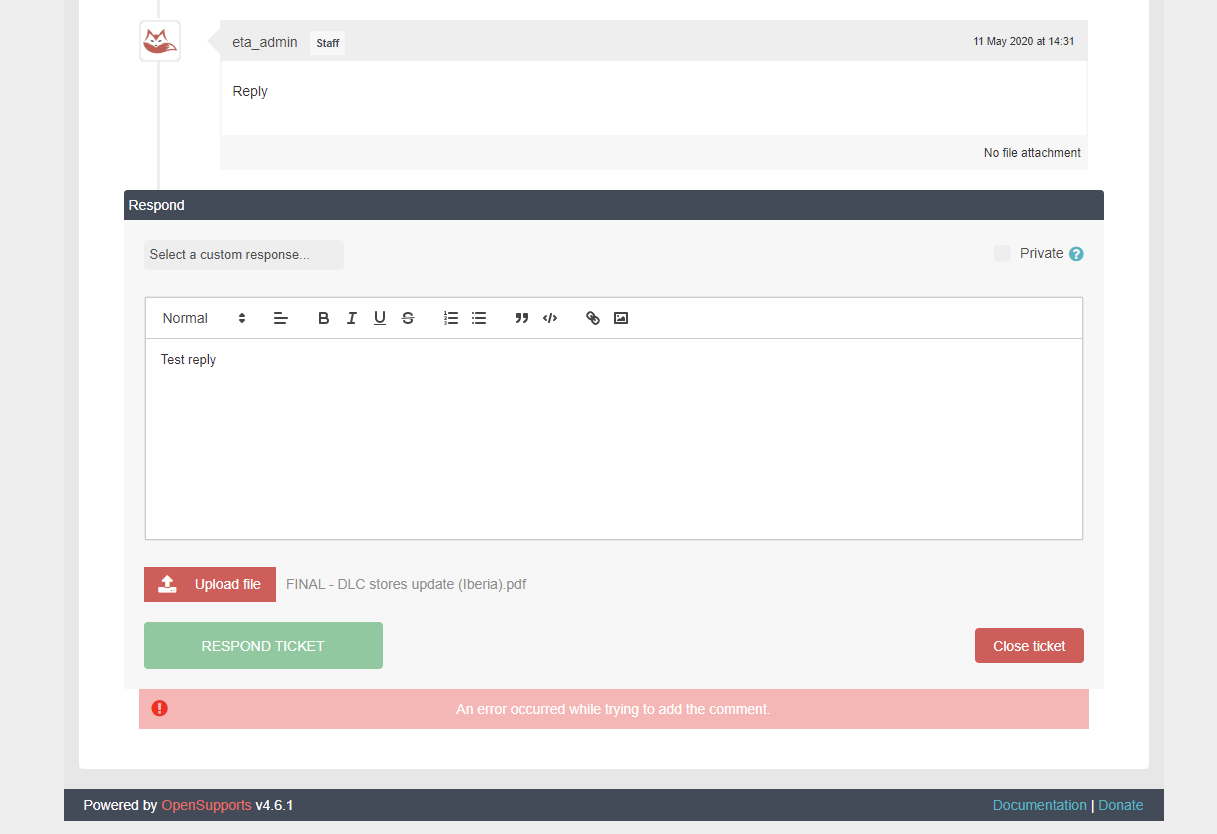Screen dimensions: 1217x834
Task: Format text as blockquote
Action: [x=521, y=317]
